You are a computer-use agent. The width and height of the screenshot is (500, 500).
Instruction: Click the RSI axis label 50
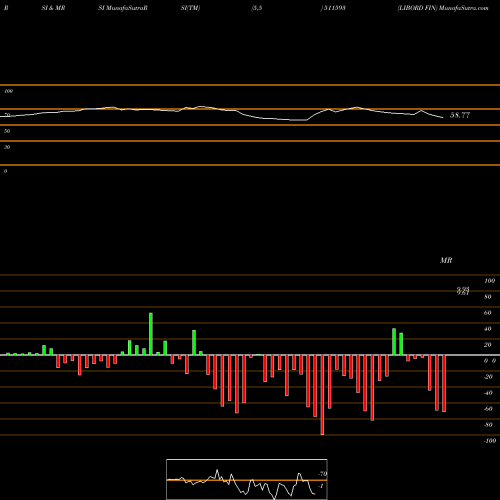pyautogui.click(x=7, y=131)
